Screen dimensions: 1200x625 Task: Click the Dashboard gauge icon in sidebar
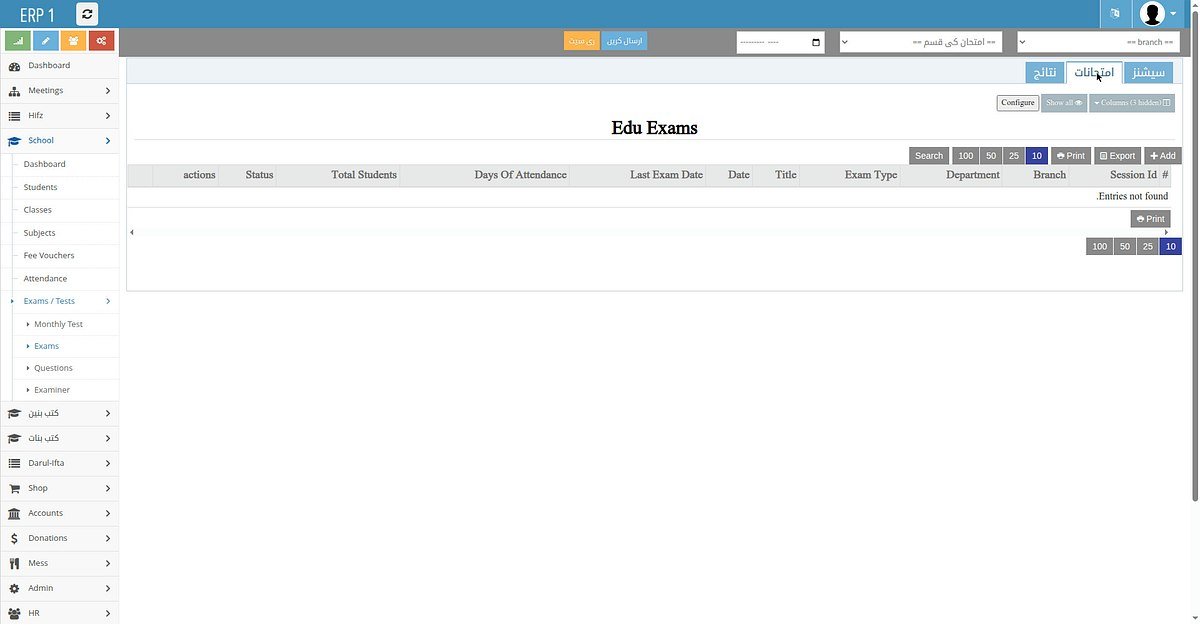[14, 66]
